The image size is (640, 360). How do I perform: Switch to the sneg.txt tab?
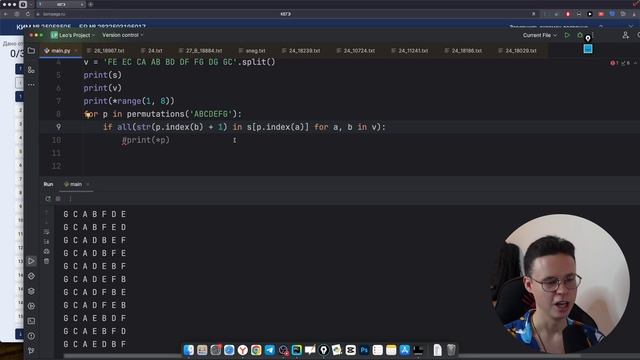click(252, 51)
